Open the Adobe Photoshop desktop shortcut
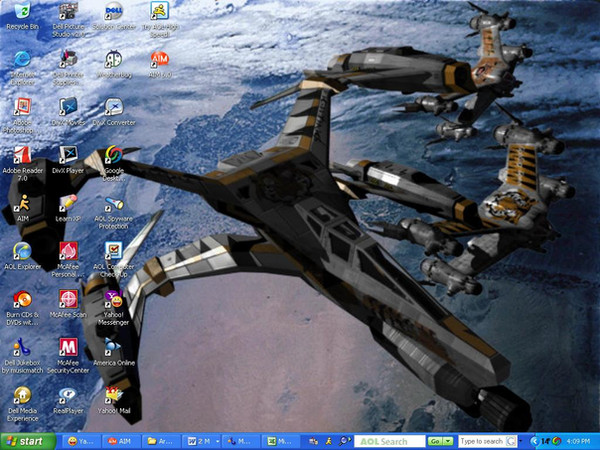 (x=20, y=107)
